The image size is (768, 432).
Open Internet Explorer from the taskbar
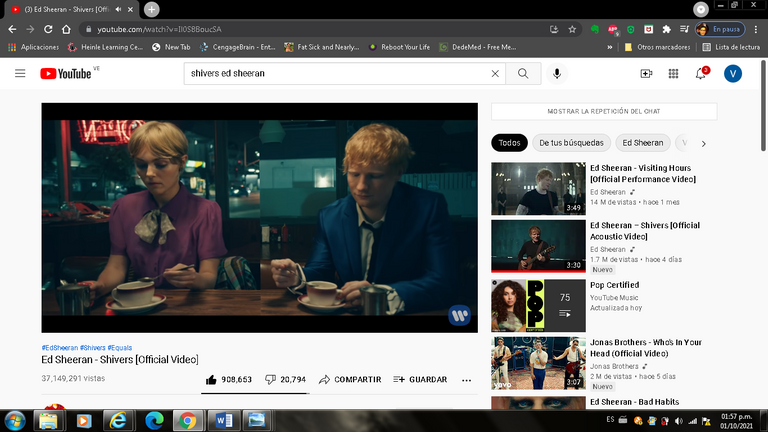pyautogui.click(x=118, y=421)
